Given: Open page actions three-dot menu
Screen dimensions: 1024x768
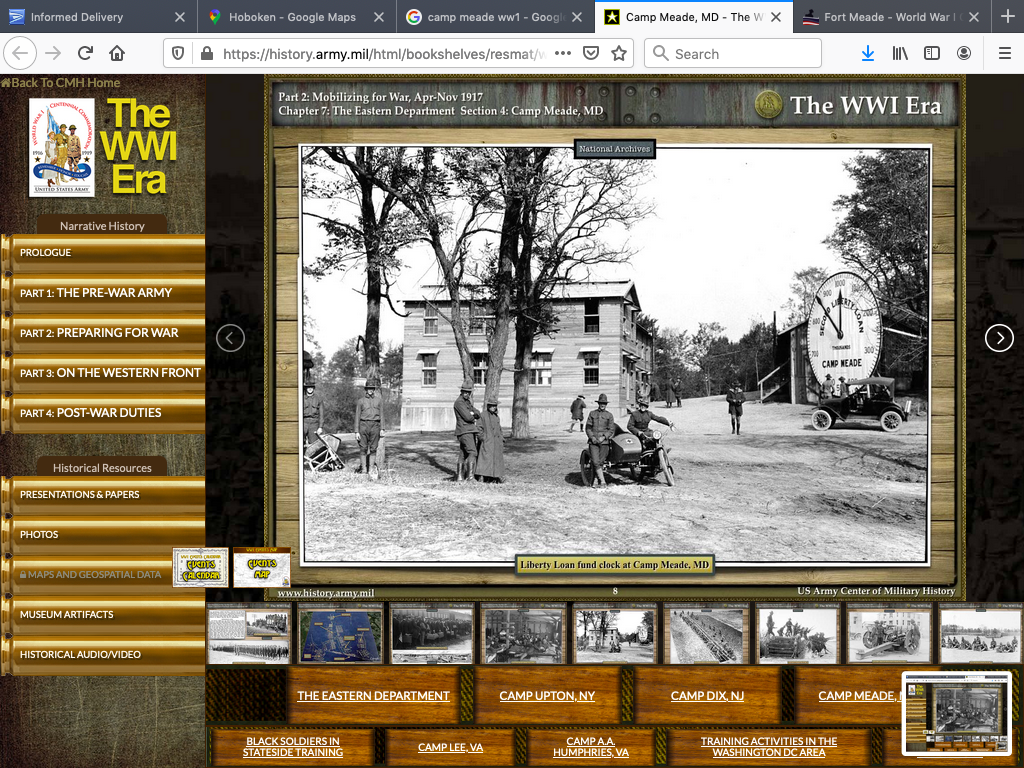Looking at the screenshot, I should [563, 54].
